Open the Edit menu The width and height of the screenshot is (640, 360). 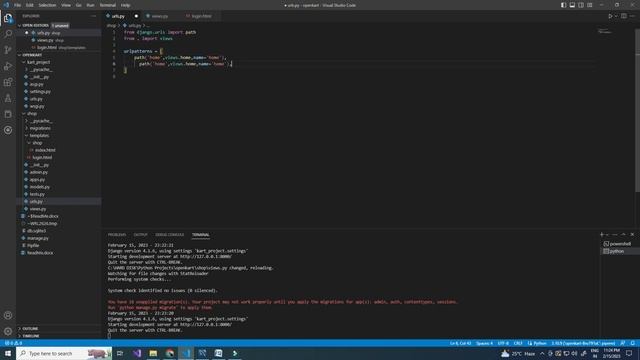tap(29, 5)
